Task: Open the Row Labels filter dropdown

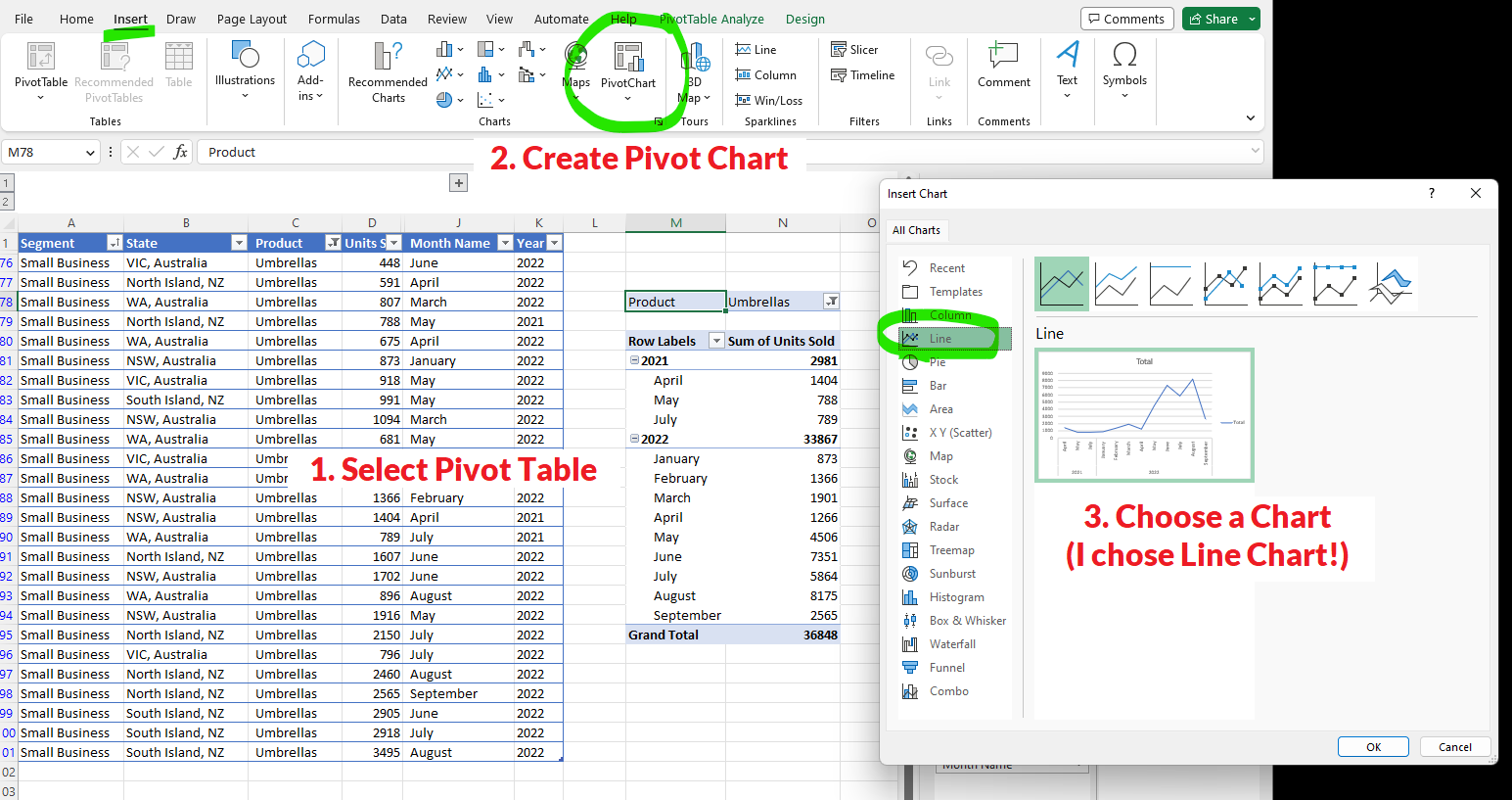Action: click(x=716, y=341)
